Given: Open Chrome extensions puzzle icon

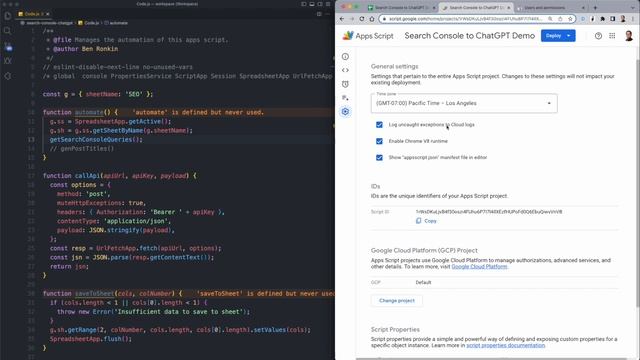Looking at the screenshot, I should 602,19.
